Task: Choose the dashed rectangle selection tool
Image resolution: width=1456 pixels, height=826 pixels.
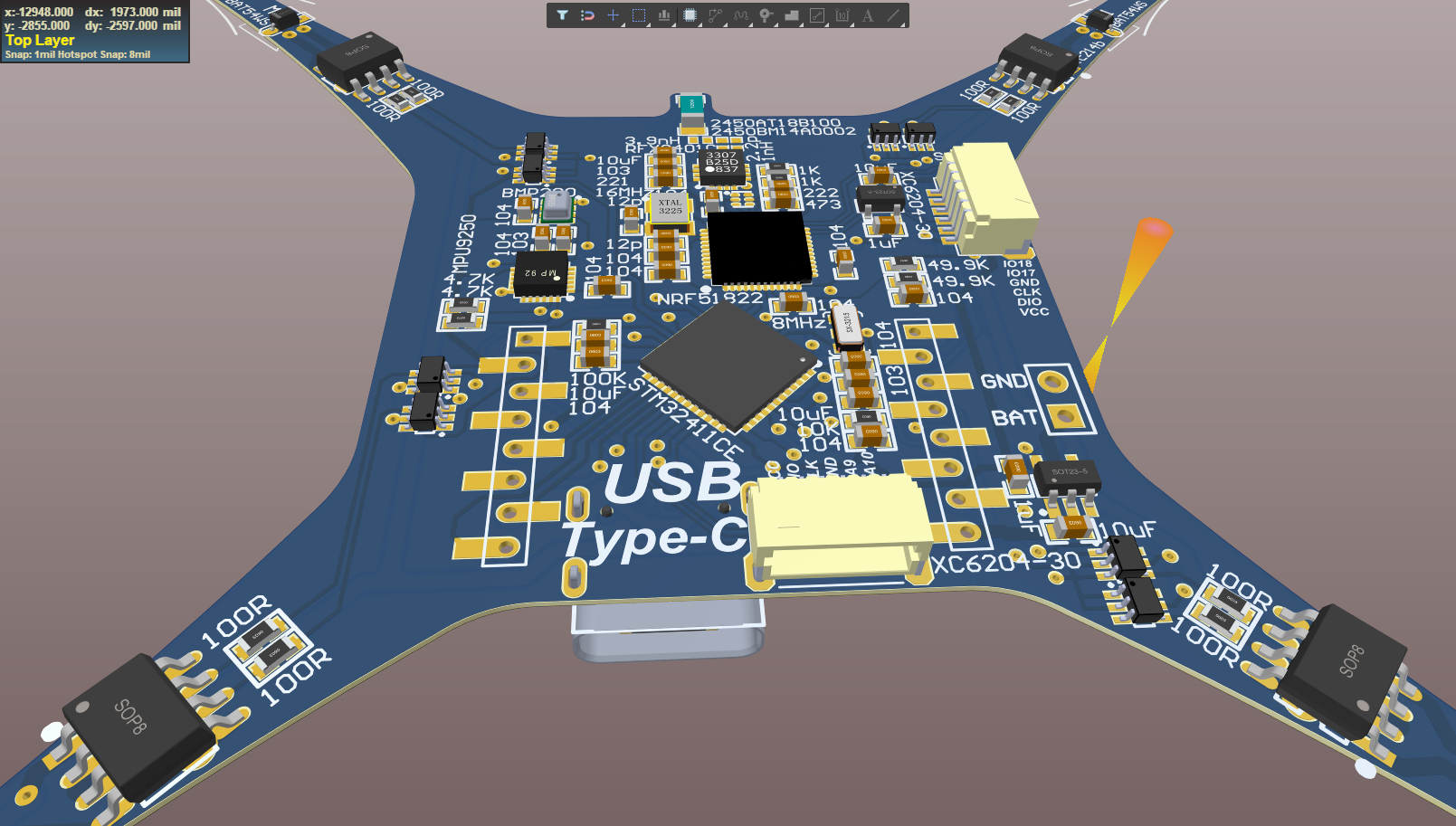Action: [x=639, y=15]
